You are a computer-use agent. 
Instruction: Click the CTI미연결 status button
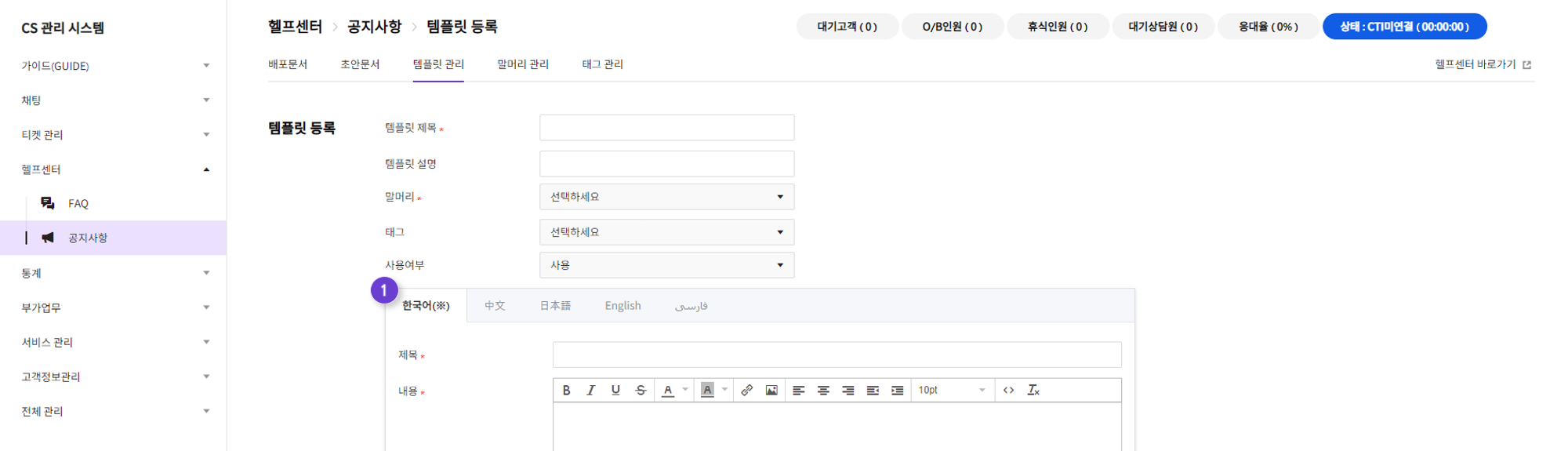[x=1404, y=27]
